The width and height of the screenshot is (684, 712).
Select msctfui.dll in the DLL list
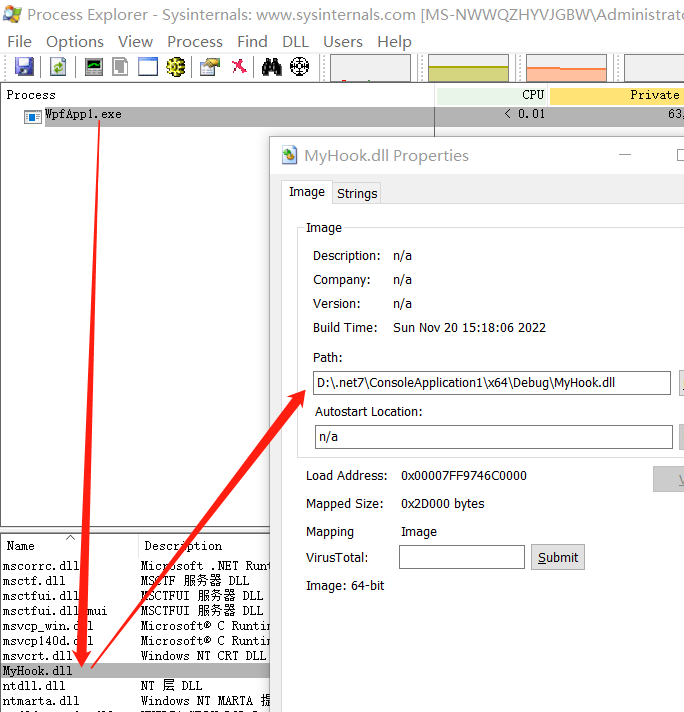(135, 596)
